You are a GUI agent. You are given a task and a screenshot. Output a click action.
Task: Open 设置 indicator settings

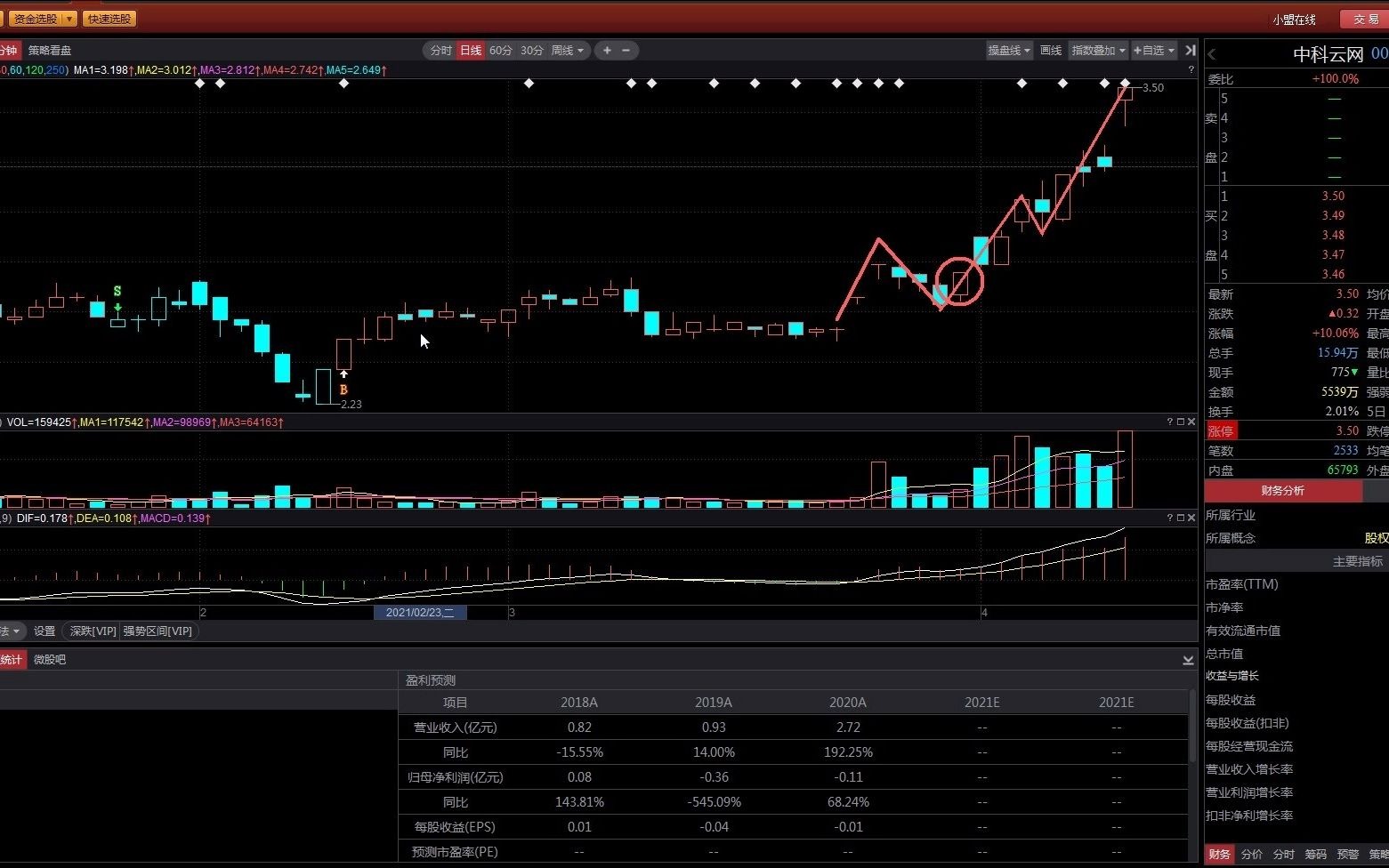tap(44, 631)
